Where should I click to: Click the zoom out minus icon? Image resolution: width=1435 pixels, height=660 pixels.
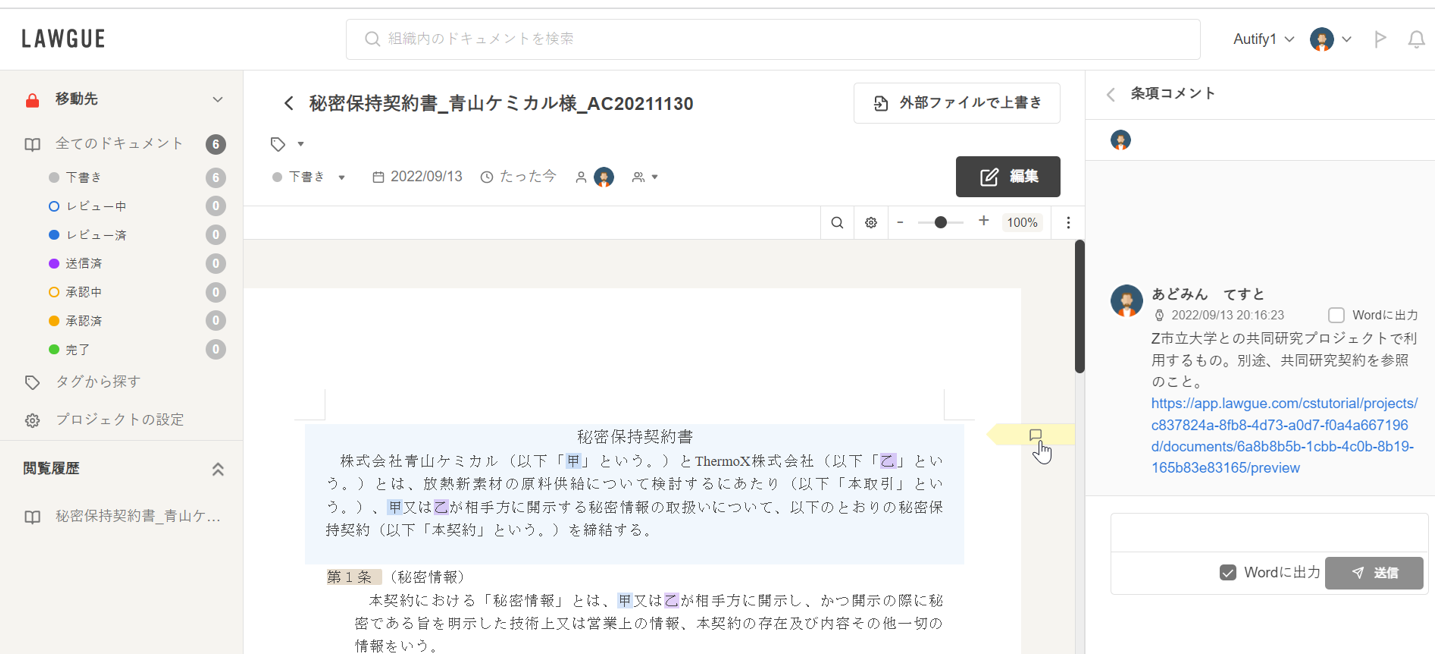[x=900, y=222]
